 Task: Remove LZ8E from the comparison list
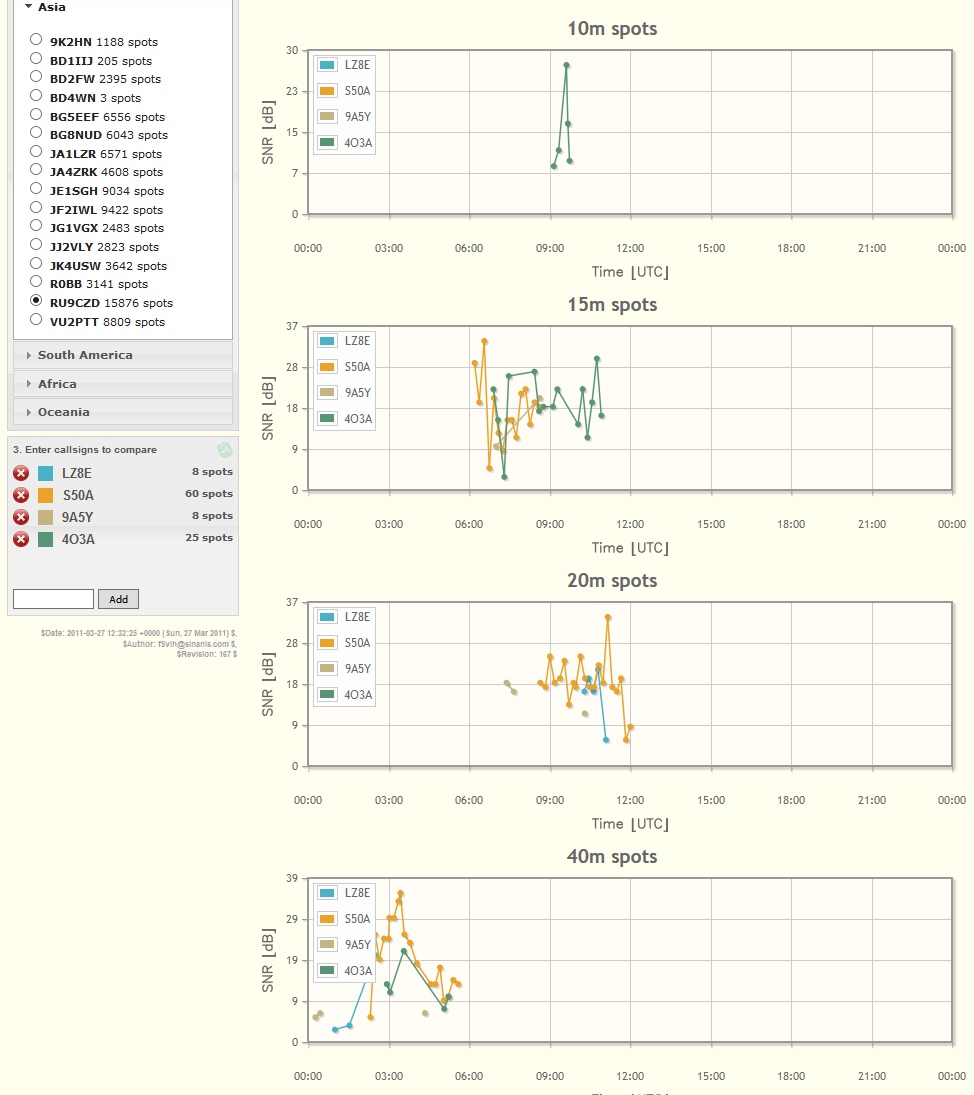[x=21, y=473]
